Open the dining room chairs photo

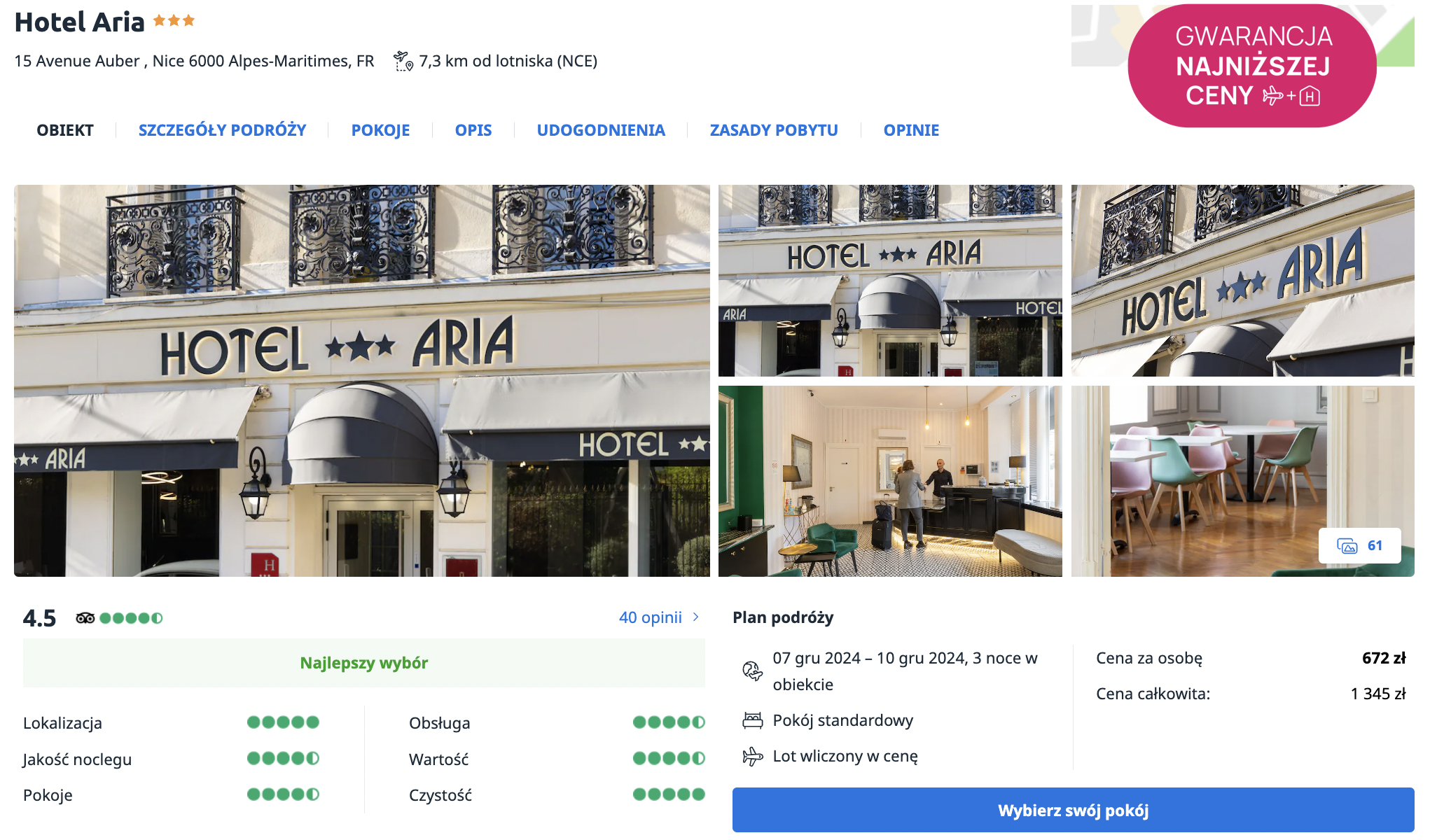(1242, 482)
